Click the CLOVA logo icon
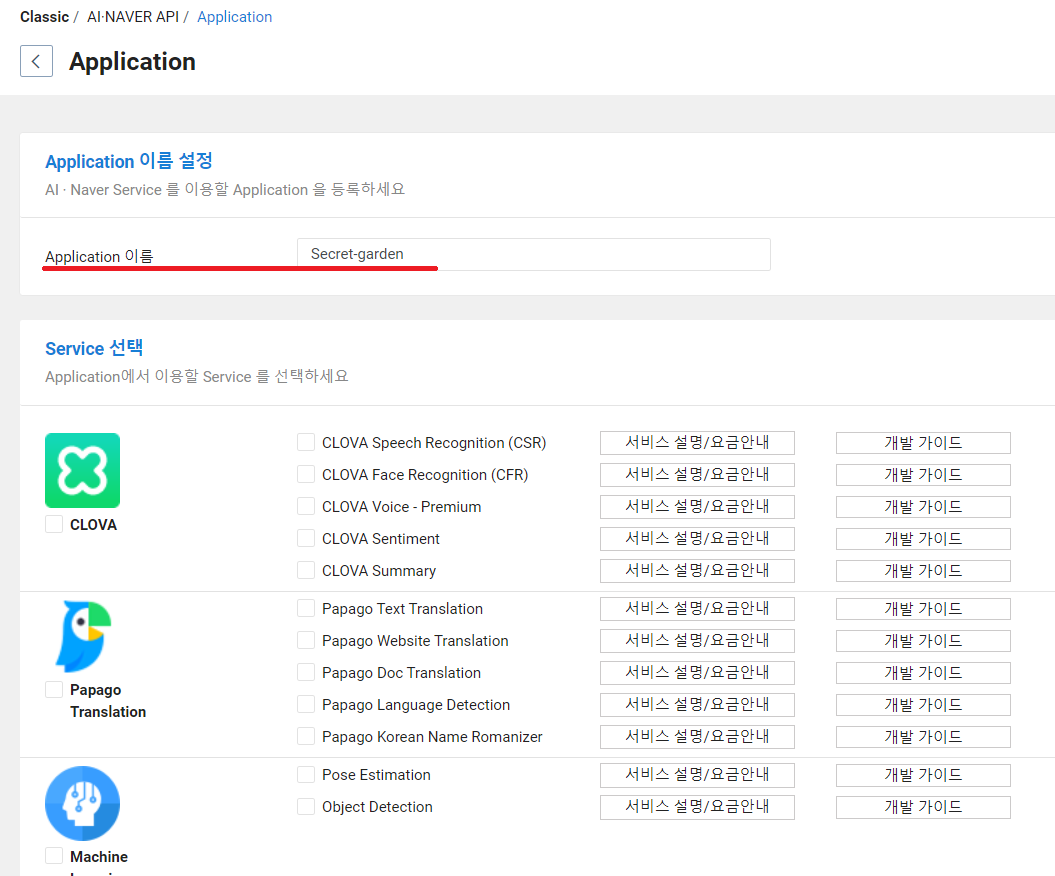 pos(82,470)
